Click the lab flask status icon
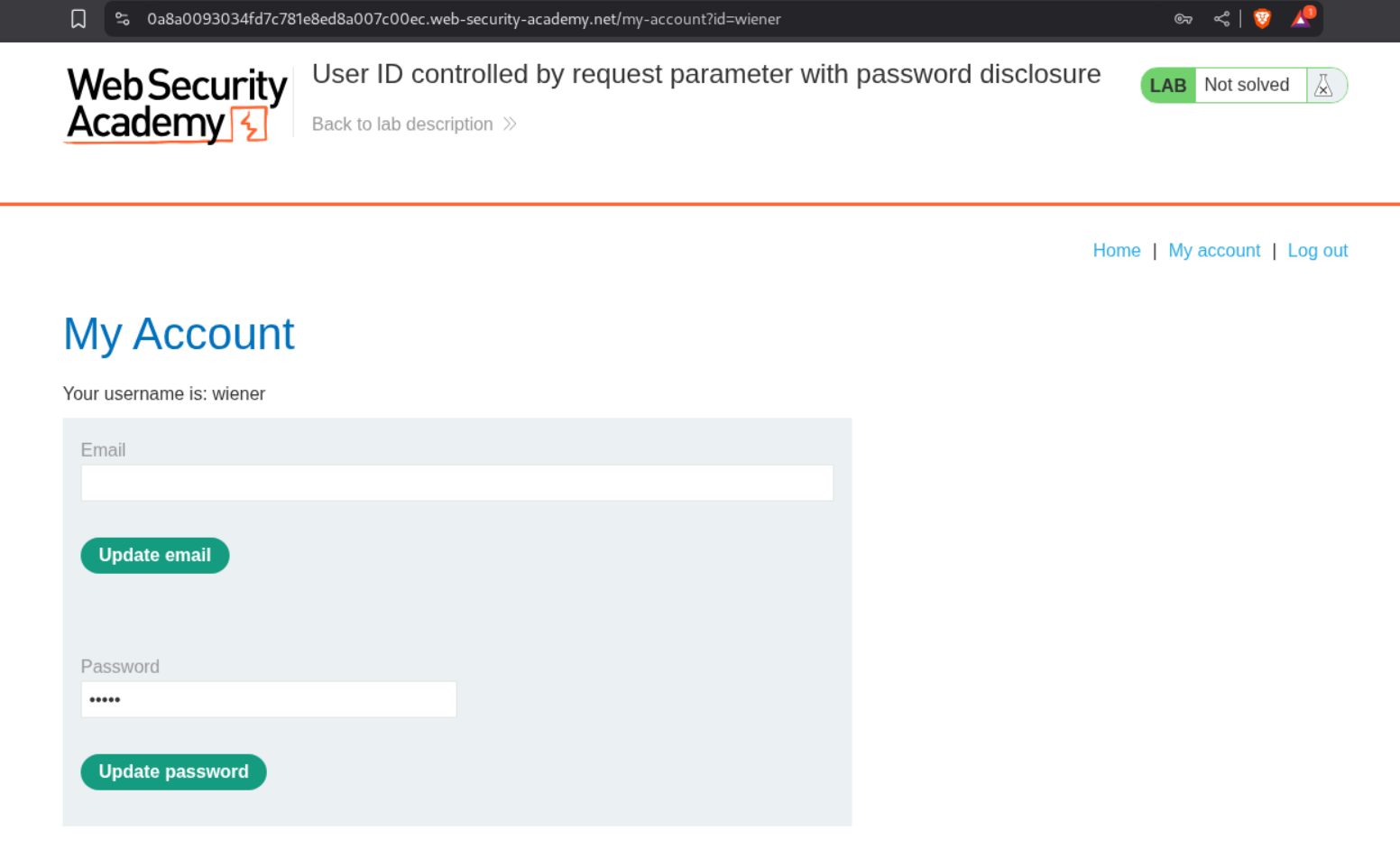 pyautogui.click(x=1323, y=86)
